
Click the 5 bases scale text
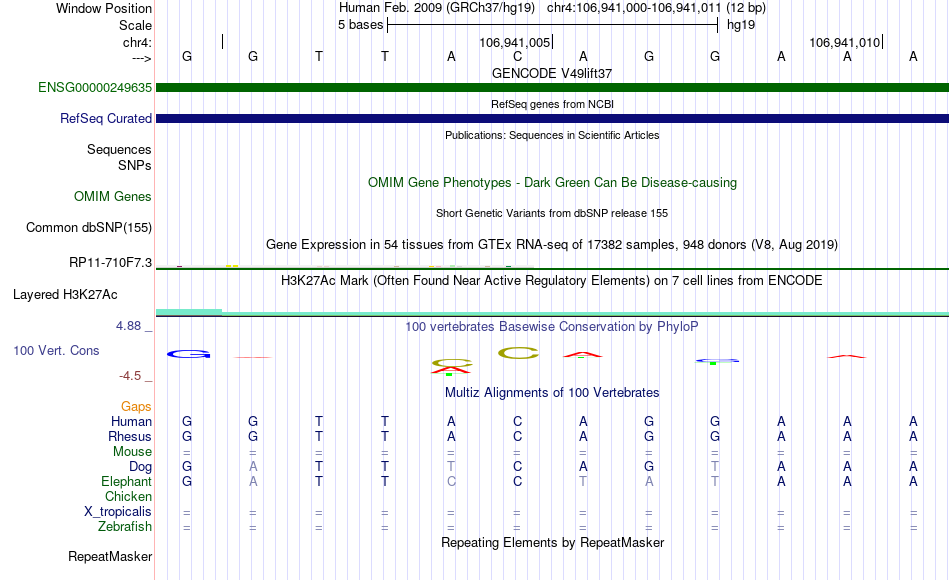coord(360,25)
